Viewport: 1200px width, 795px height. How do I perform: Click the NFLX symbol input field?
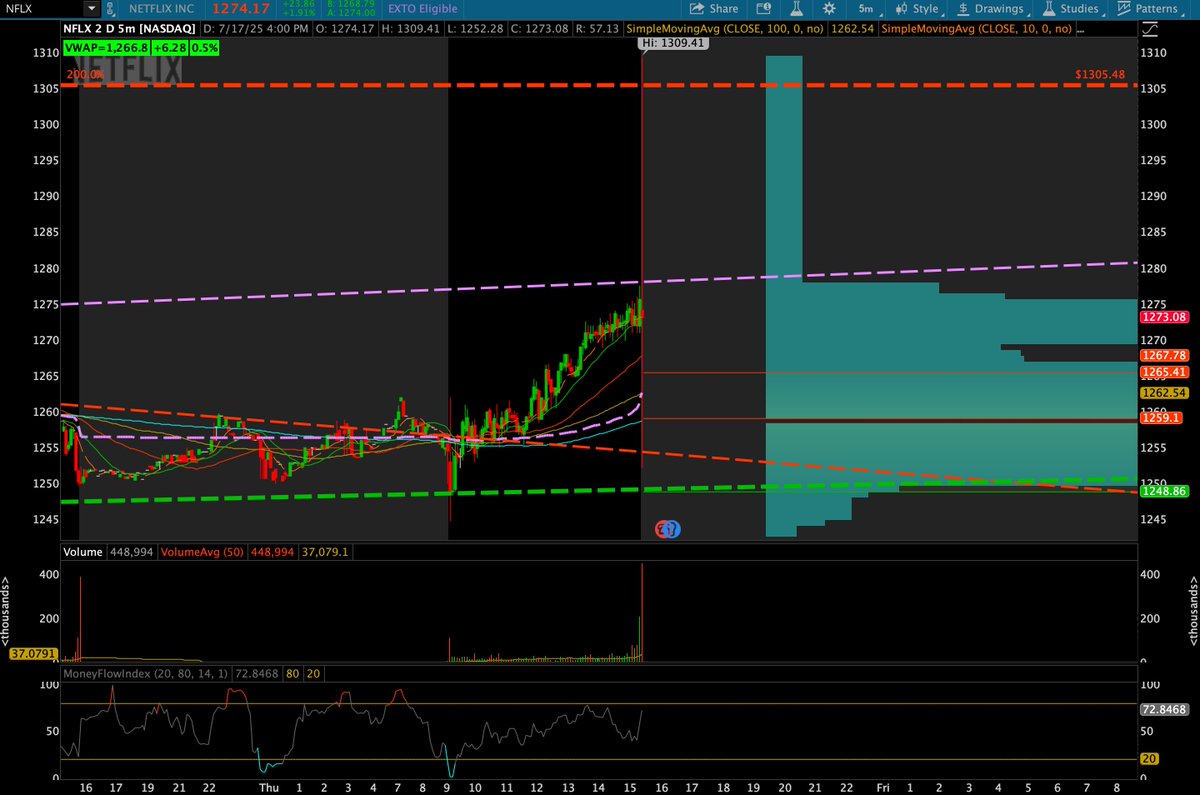[x=42, y=8]
